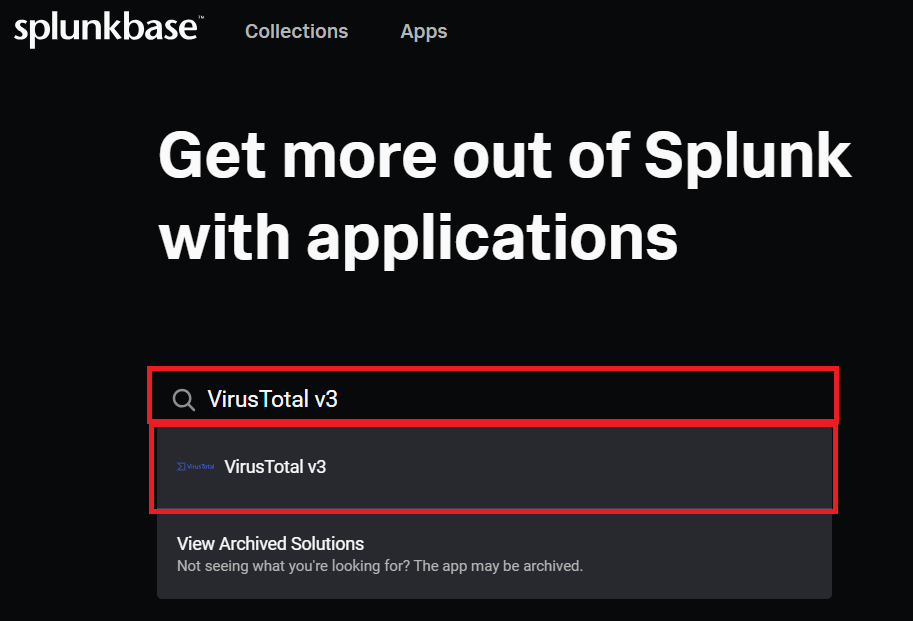
Task: Click the "with applications" heading line
Action: coord(418,237)
